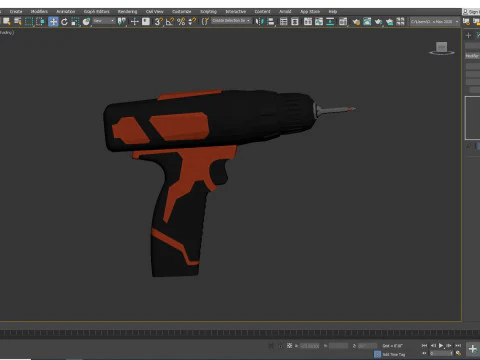Screen dimensions: 480x360
Task: Click the Mirror tool icon
Action: pyautogui.click(x=259, y=22)
